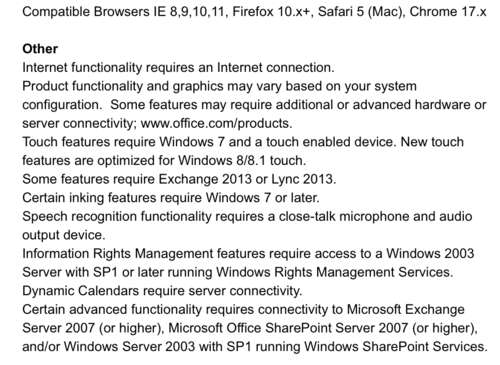This screenshot has width=500, height=365.
Task: Click the "Windows 8/8.1 touch" text
Action: click(241, 161)
